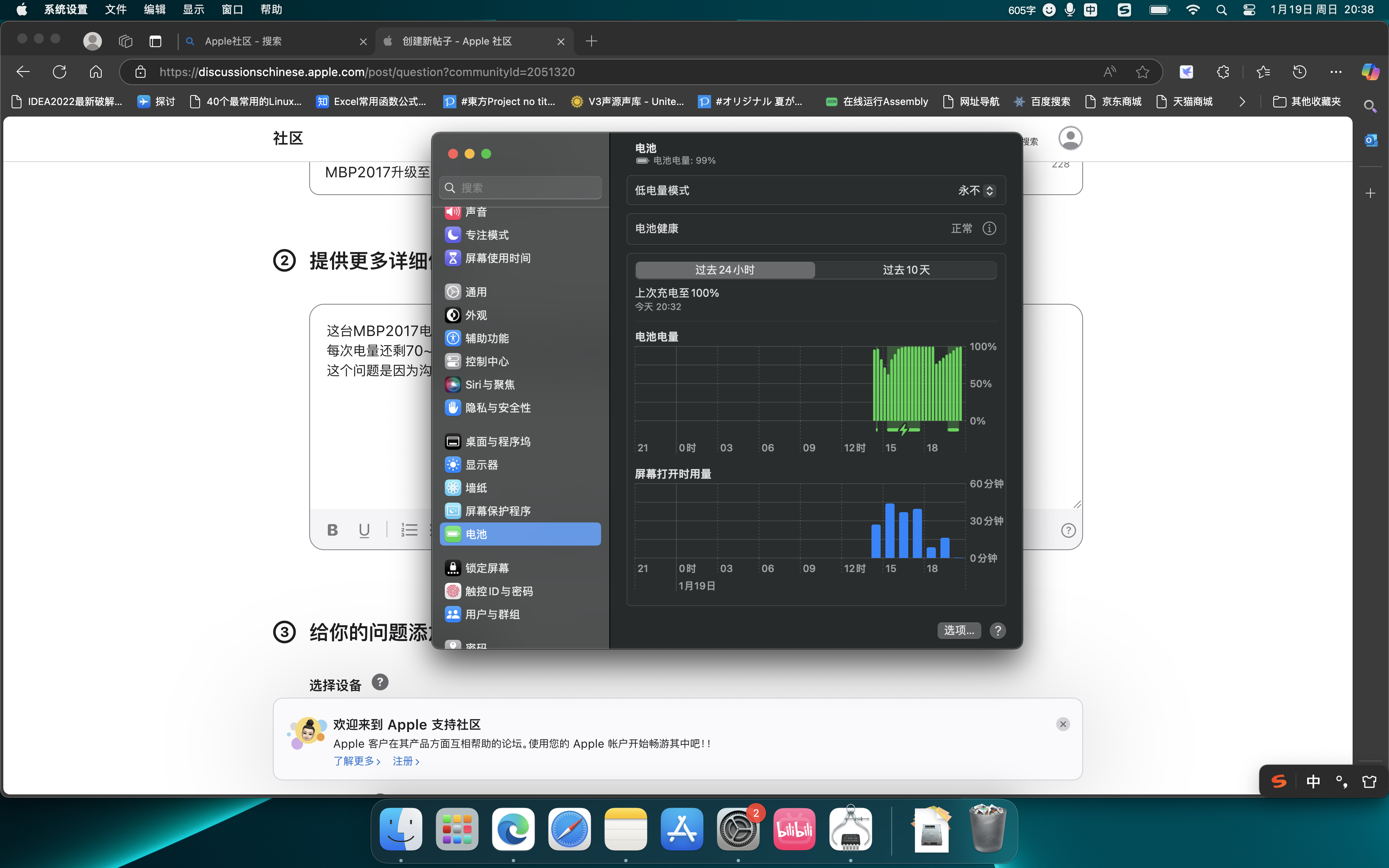This screenshot has width=1389, height=868.
Task: Switch chart to Past 10 Days
Action: (906, 270)
